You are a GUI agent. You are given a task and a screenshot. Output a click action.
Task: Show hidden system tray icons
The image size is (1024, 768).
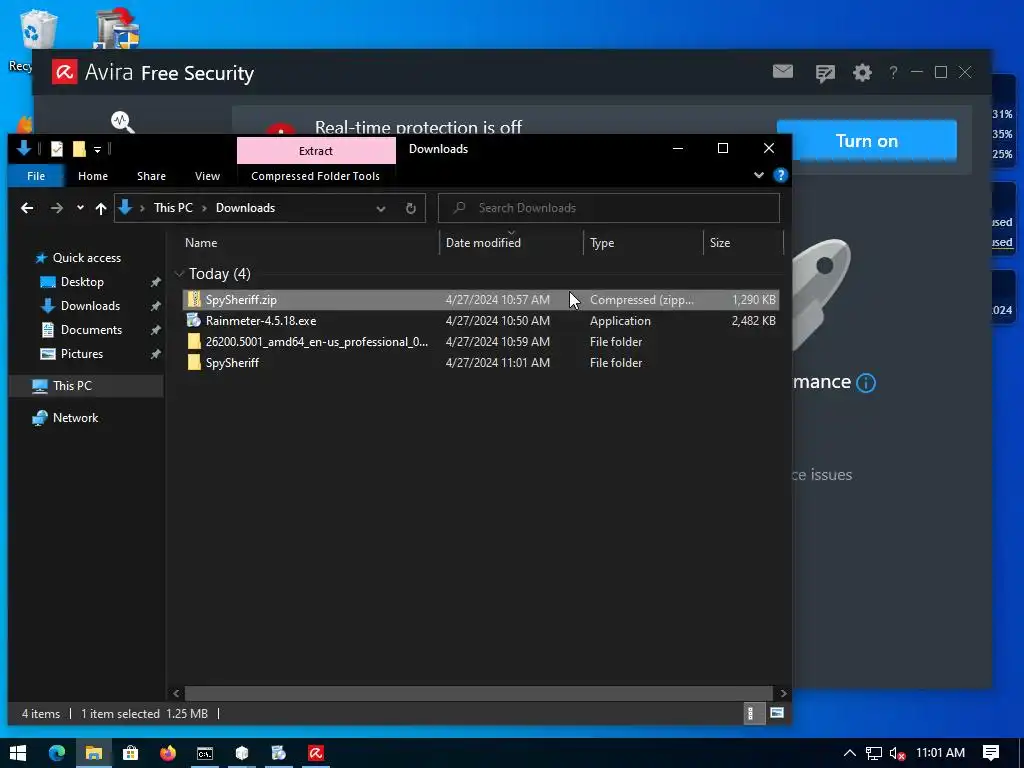[x=849, y=753]
